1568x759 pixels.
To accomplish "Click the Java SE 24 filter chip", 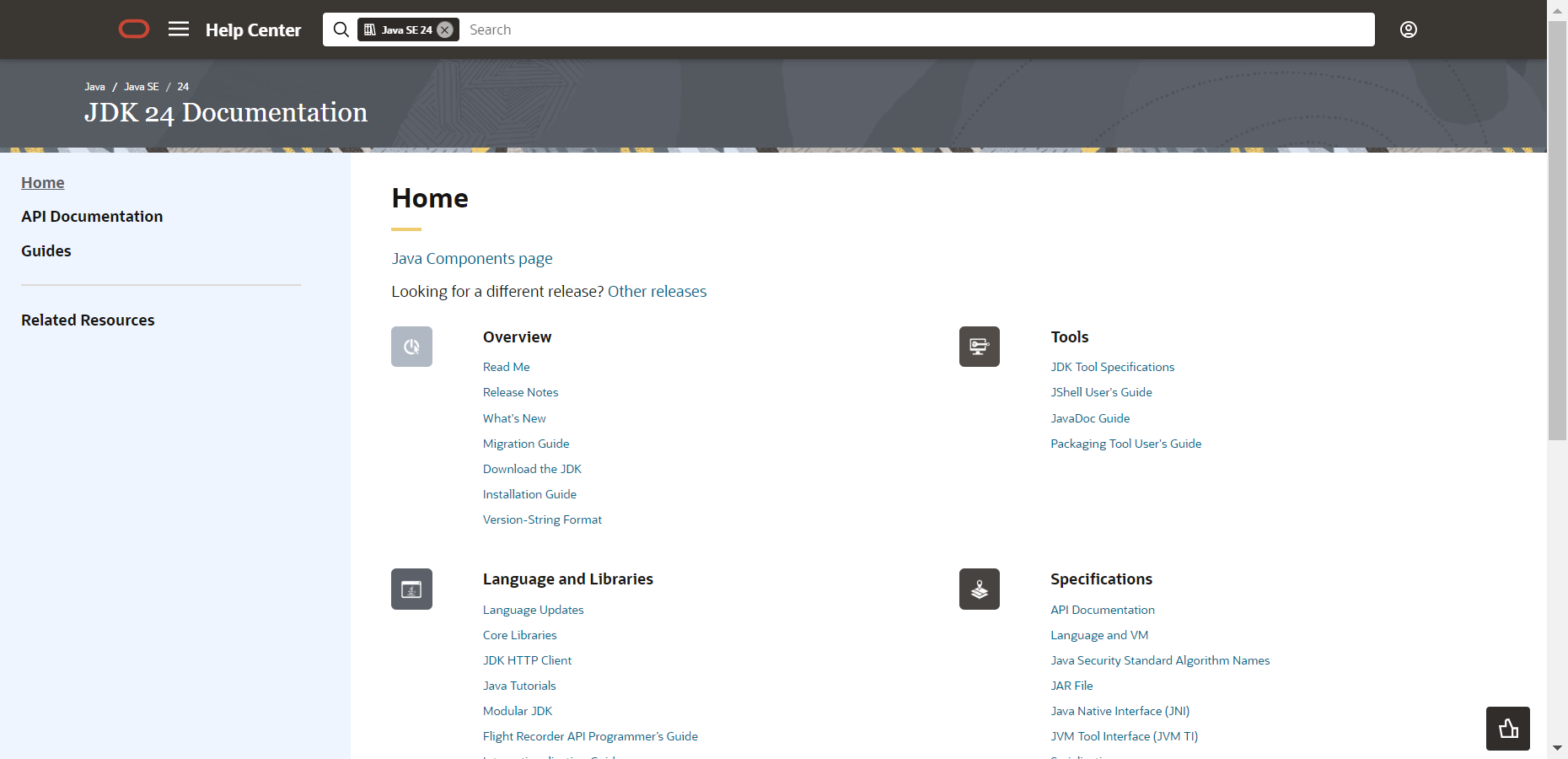I will (408, 30).
